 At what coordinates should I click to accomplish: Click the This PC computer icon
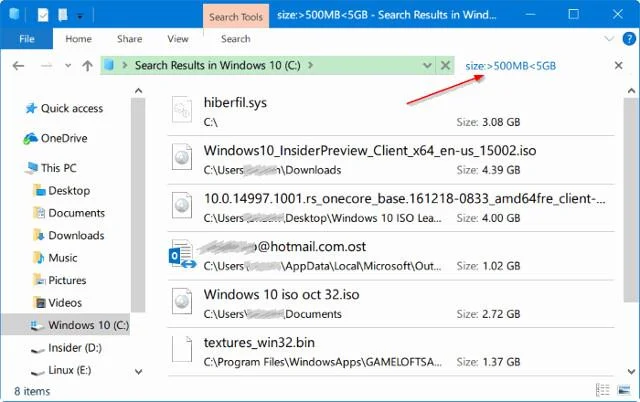pos(31,168)
